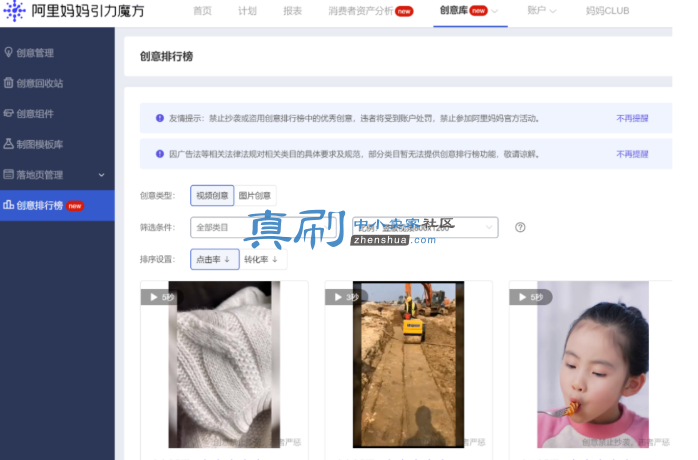Select the 图片创意 type
Image resolution: width=698 pixels, height=460 pixels.
255,195
